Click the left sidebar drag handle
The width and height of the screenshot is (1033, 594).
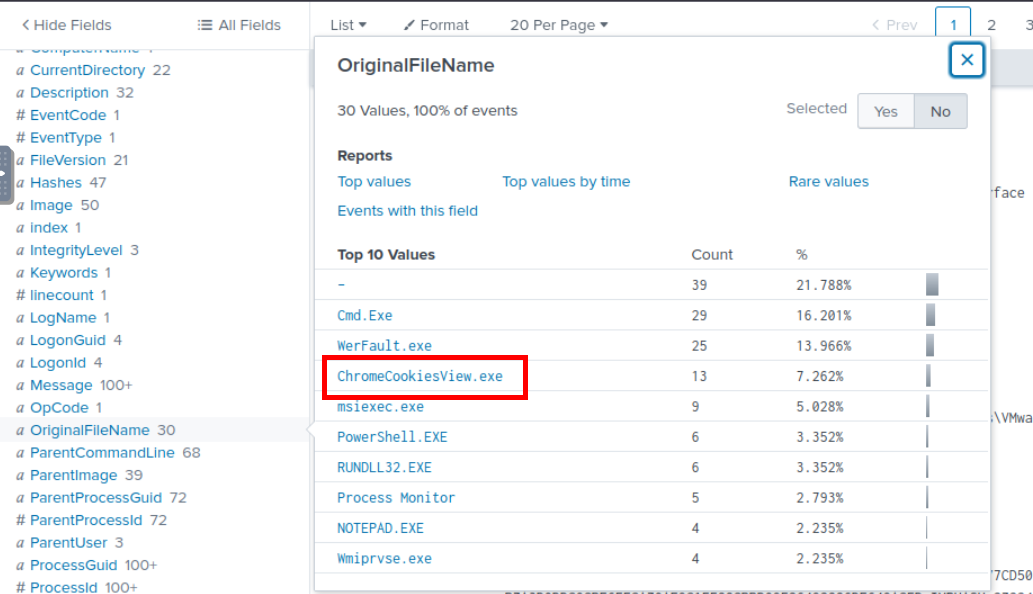click(x=6, y=174)
